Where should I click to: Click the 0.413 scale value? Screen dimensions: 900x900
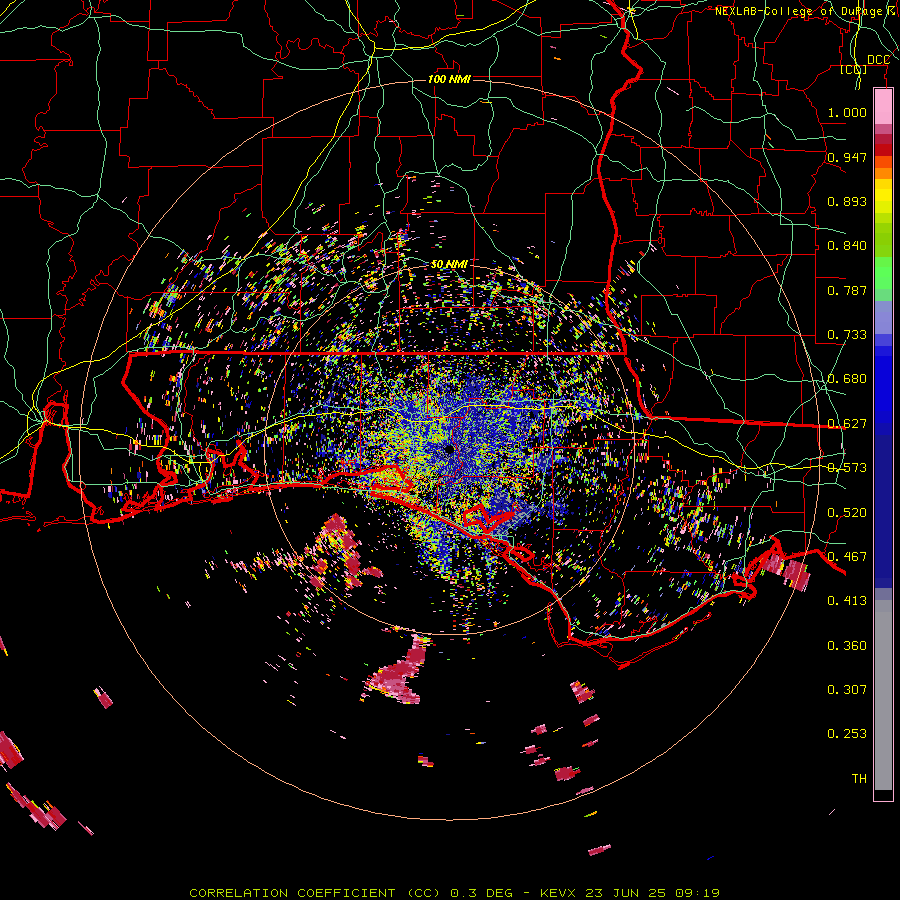pos(847,601)
